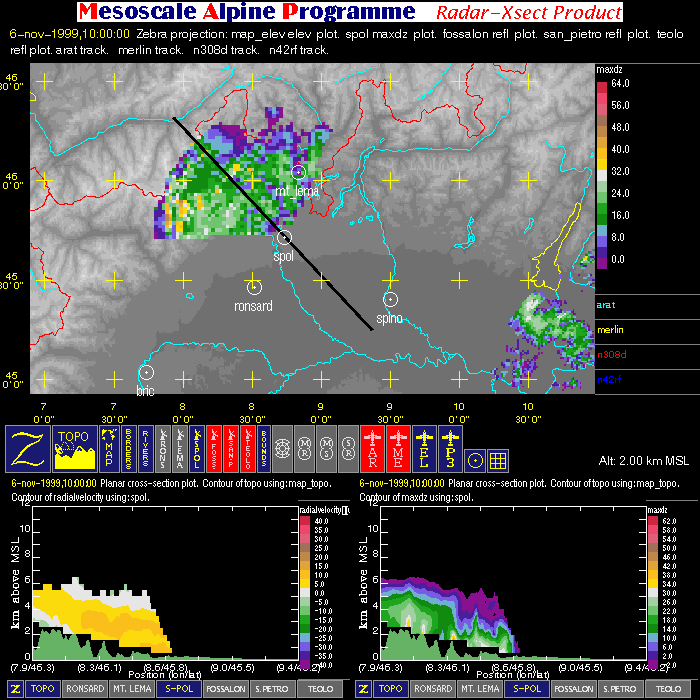Click the 32.0 yellow maxdz color swatch

[602, 165]
